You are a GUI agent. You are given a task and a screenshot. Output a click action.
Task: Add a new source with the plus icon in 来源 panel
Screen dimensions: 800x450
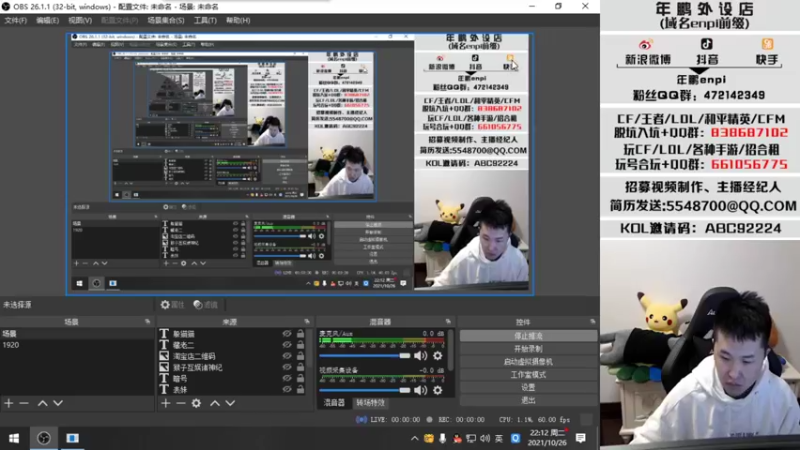(x=166, y=403)
